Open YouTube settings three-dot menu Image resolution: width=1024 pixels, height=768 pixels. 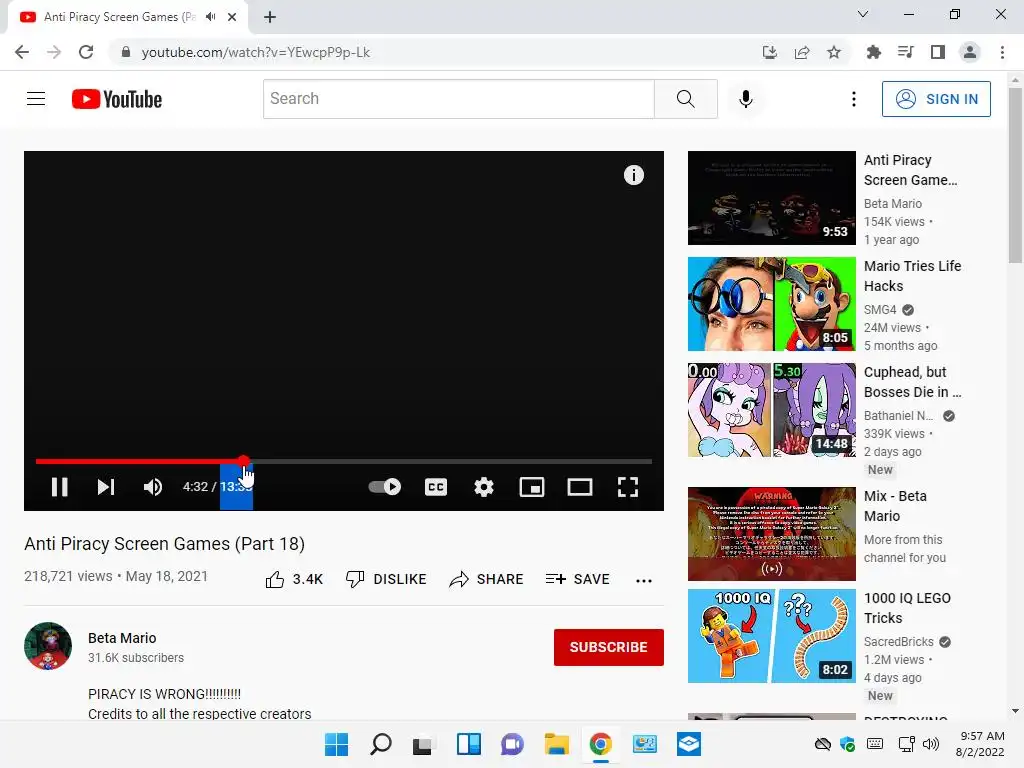854,99
